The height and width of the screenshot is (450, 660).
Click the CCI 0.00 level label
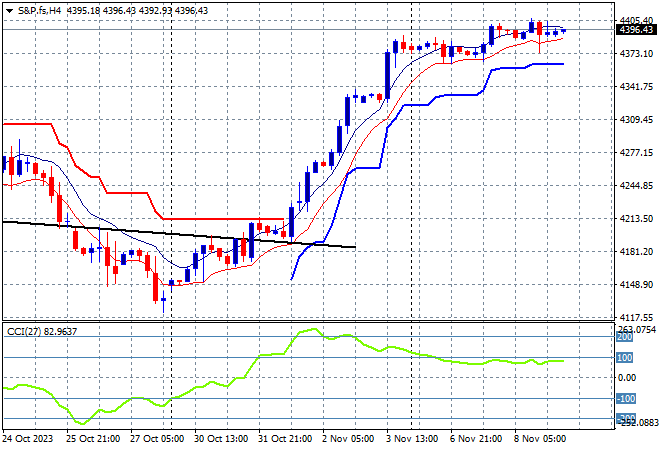625,378
